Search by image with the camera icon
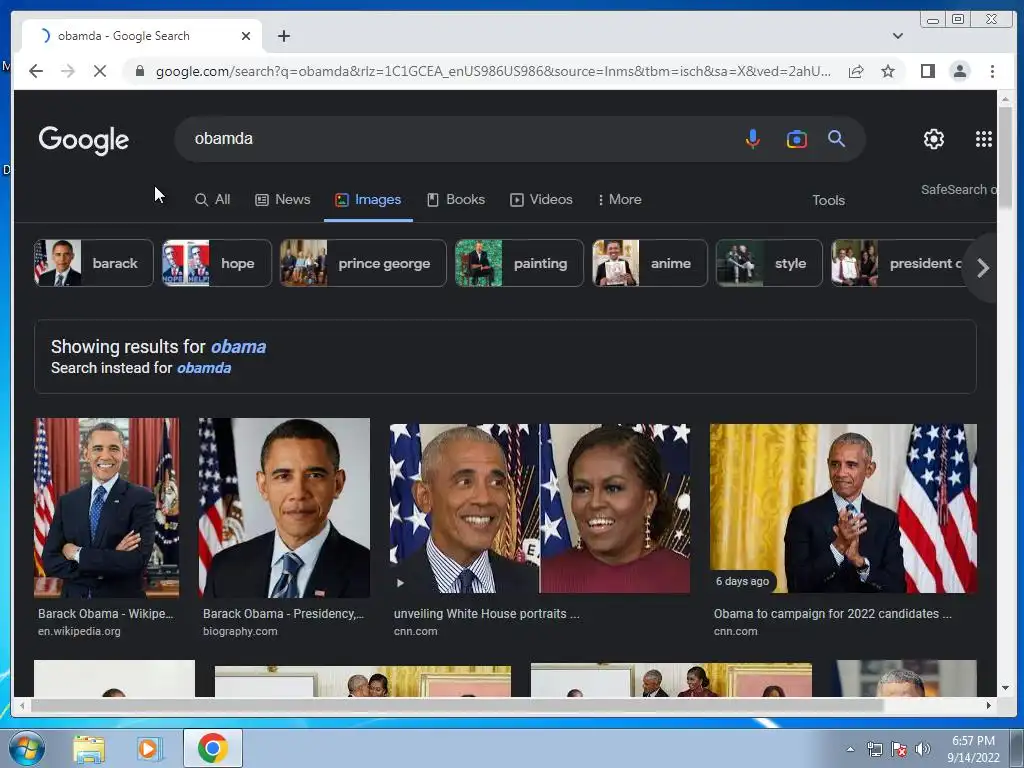The width and height of the screenshot is (1024, 768). click(x=796, y=139)
